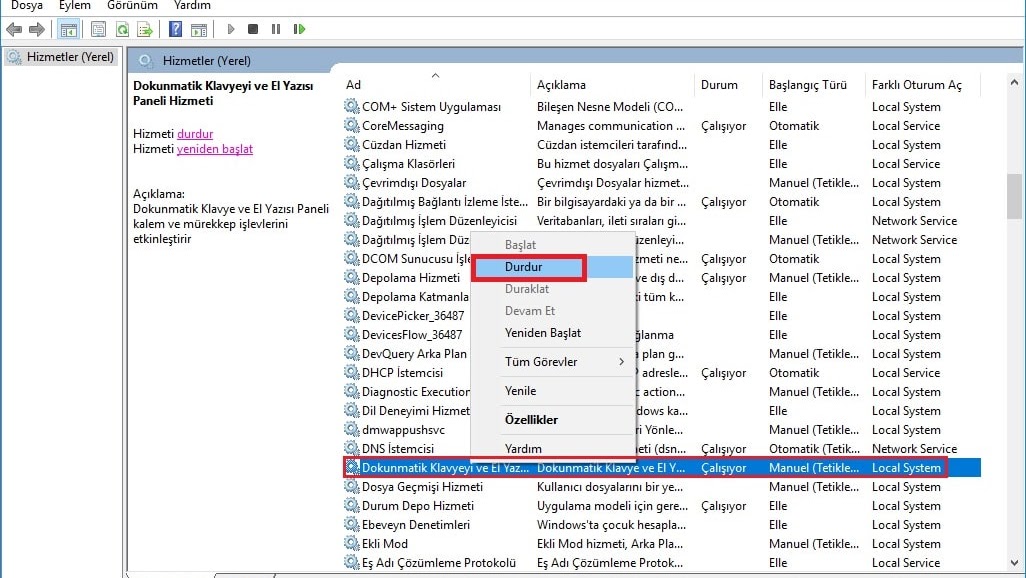
Task: Select the DevicesFlow_36487 service
Action: (x=661, y=334)
